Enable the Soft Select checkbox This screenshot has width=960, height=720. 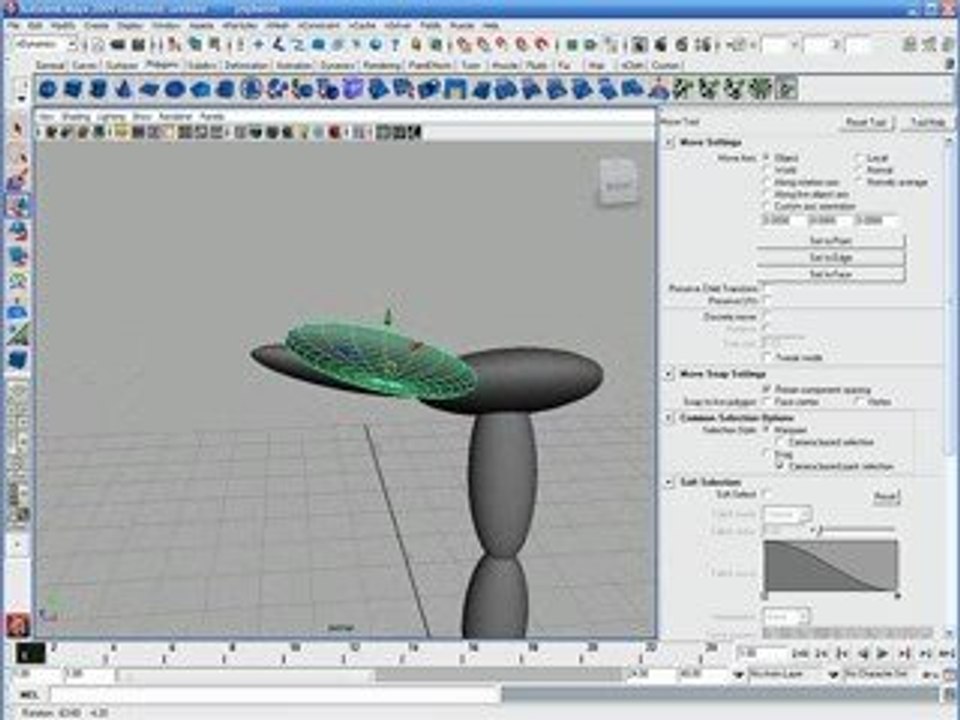767,494
